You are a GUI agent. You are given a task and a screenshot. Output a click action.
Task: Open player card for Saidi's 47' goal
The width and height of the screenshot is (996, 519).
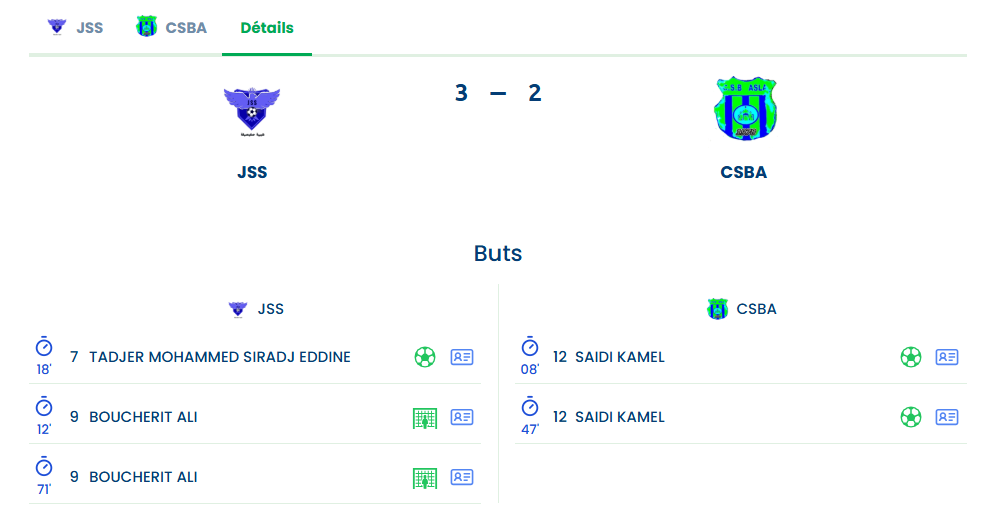pyautogui.click(x=947, y=417)
